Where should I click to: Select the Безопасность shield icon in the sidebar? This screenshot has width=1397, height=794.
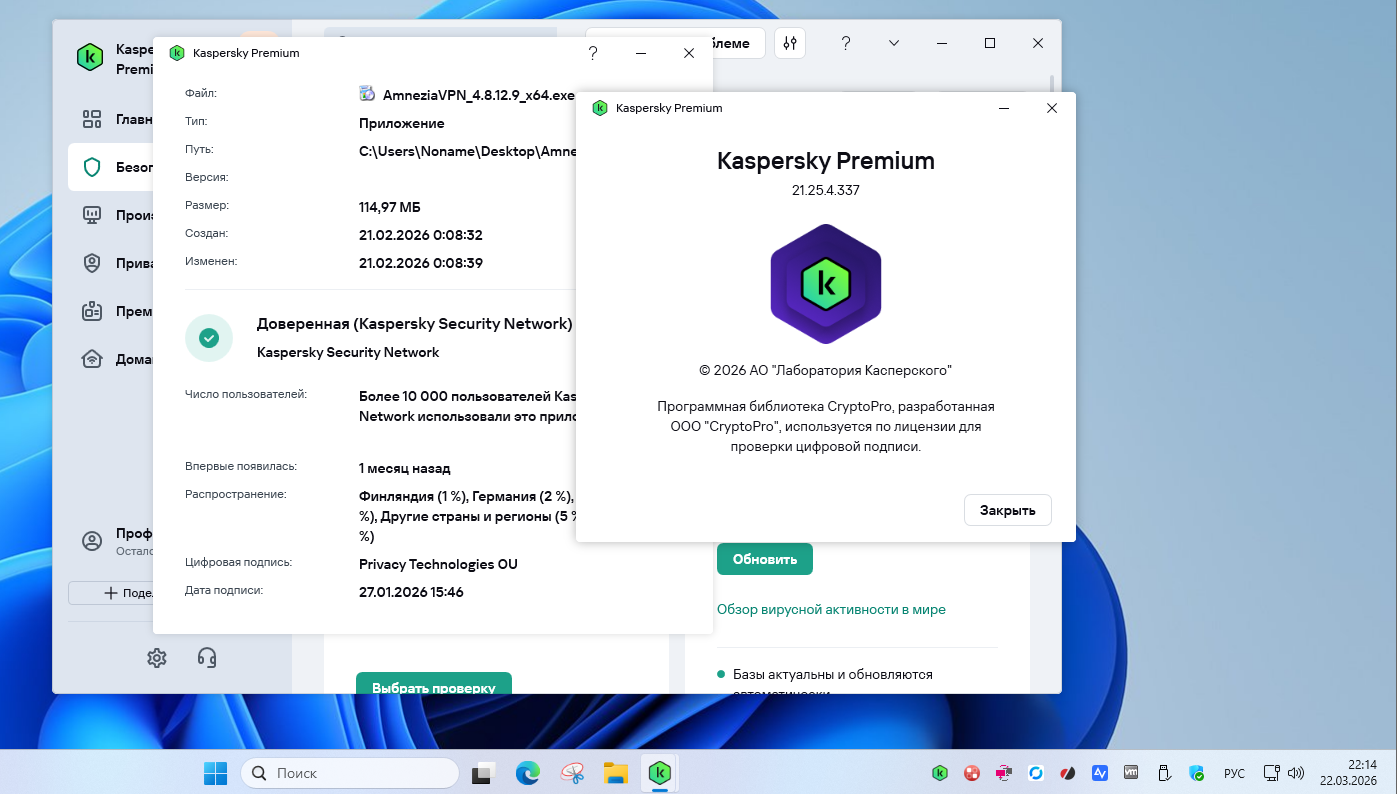coord(92,167)
